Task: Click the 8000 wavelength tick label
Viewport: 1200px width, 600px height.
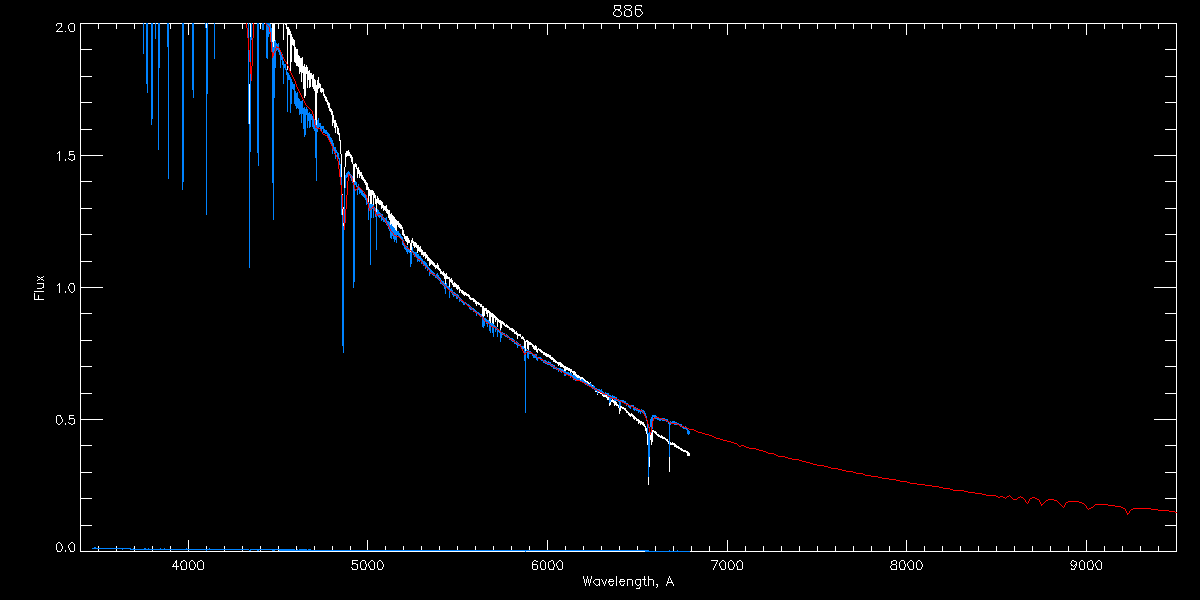Action: tap(907, 565)
